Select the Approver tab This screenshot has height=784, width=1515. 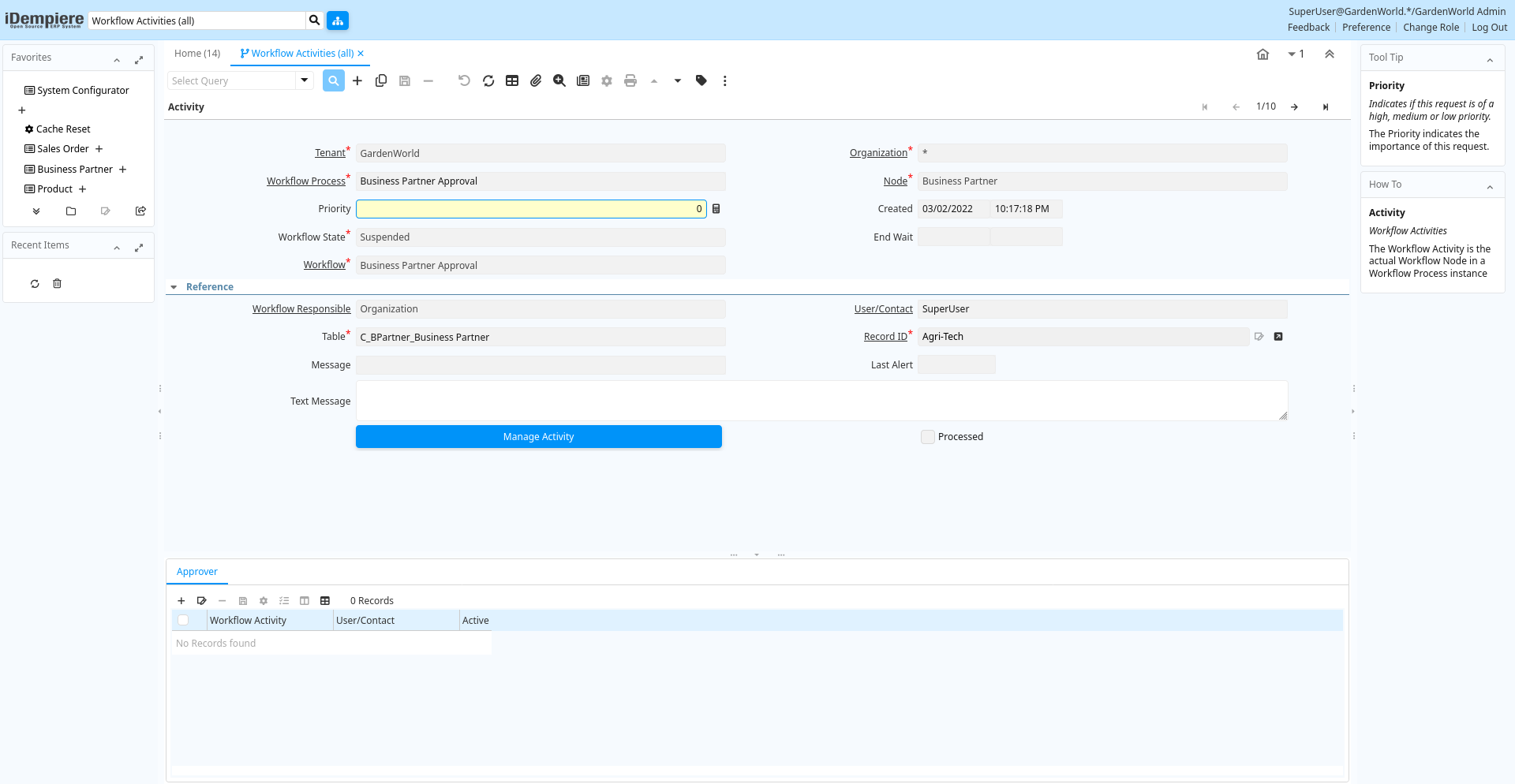(x=197, y=572)
